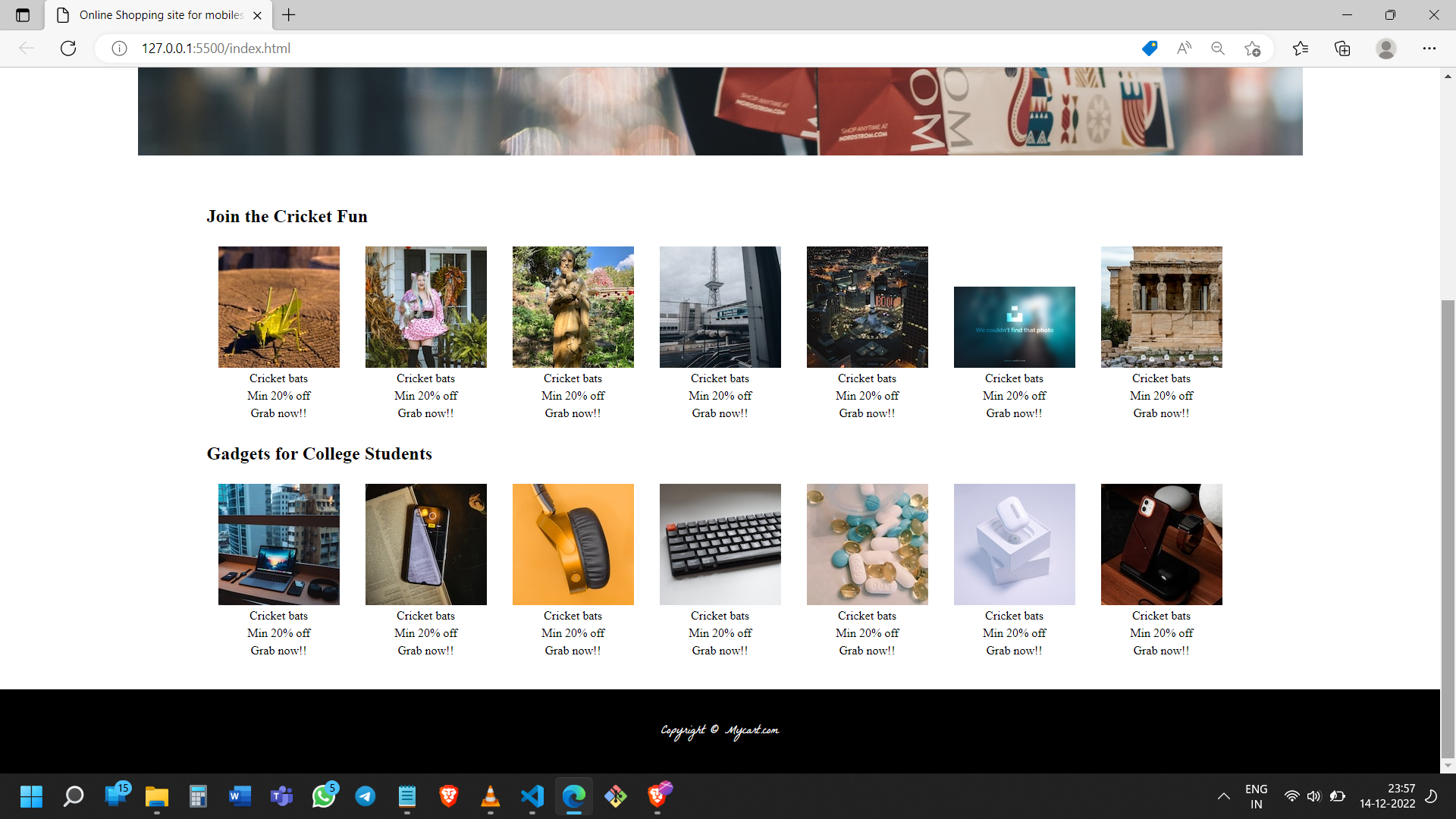The width and height of the screenshot is (1456, 819).
Task: Mute system volume via tray speaker icon
Action: point(1314,797)
